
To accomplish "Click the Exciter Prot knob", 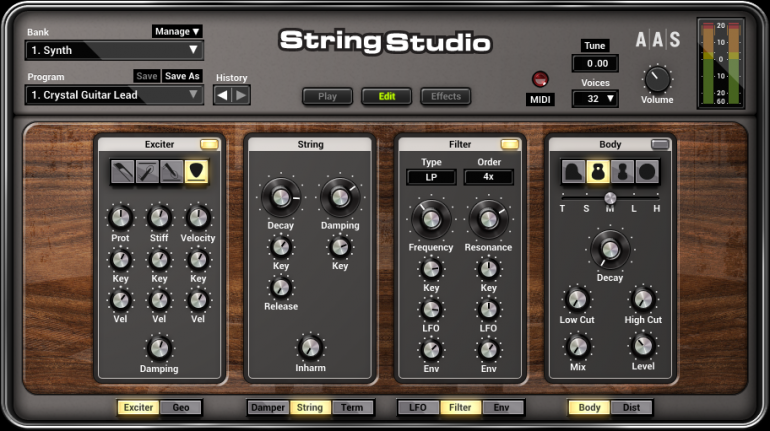I will click(x=120, y=217).
